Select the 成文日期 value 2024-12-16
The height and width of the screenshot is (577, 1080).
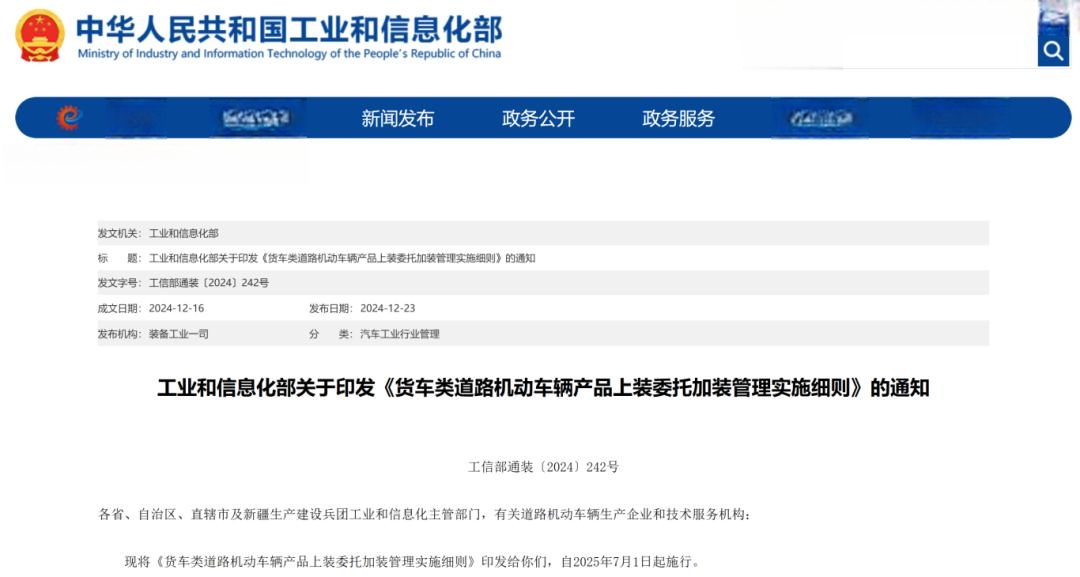(x=176, y=308)
